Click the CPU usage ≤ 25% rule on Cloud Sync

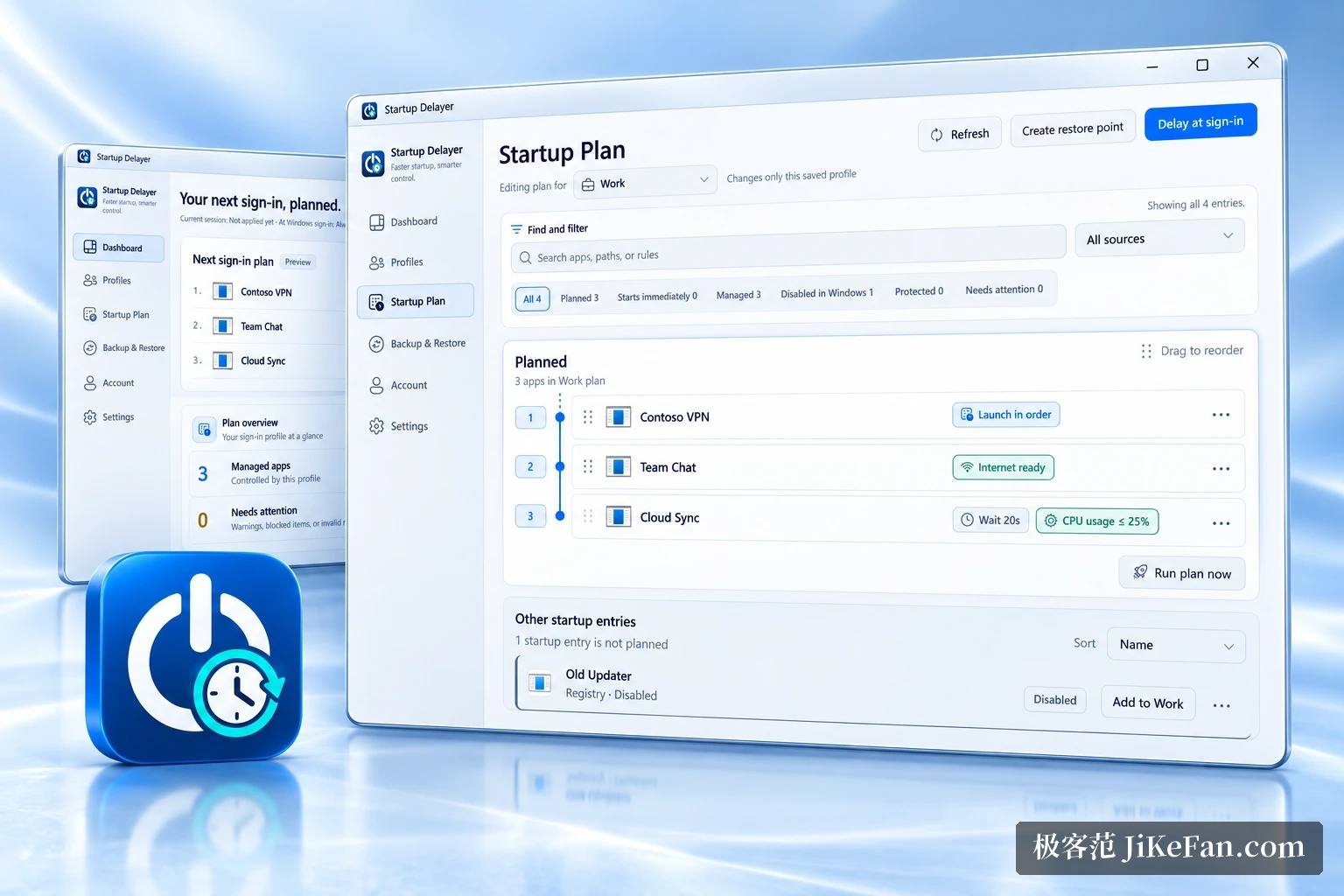pyautogui.click(x=1097, y=521)
